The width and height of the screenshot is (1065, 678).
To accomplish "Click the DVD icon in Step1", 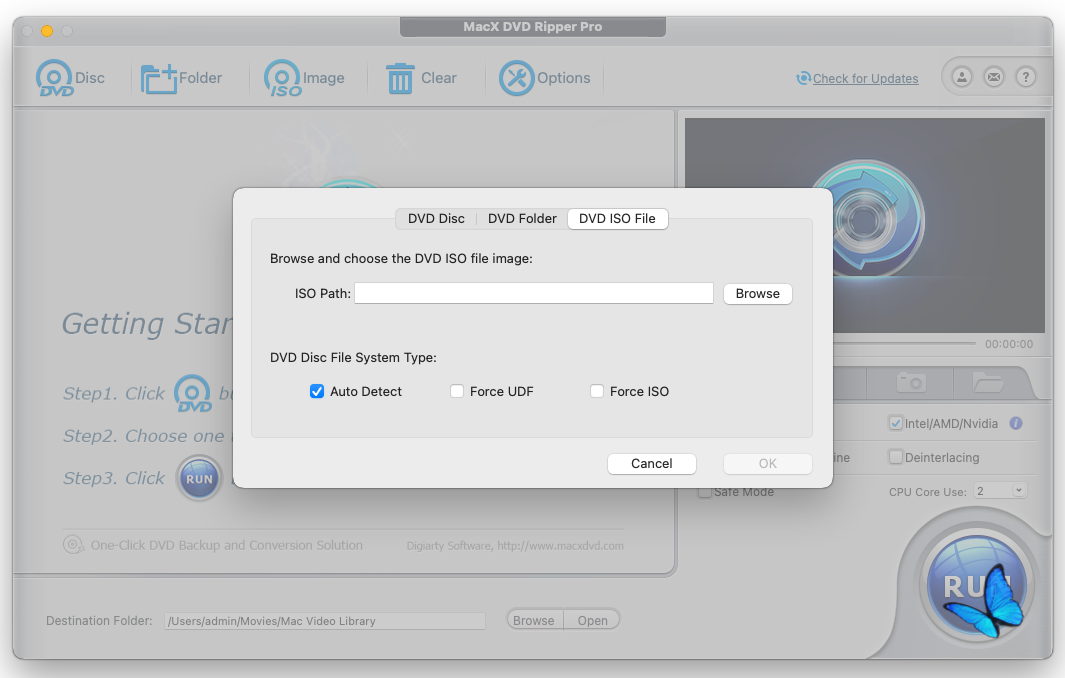I will pyautogui.click(x=193, y=393).
